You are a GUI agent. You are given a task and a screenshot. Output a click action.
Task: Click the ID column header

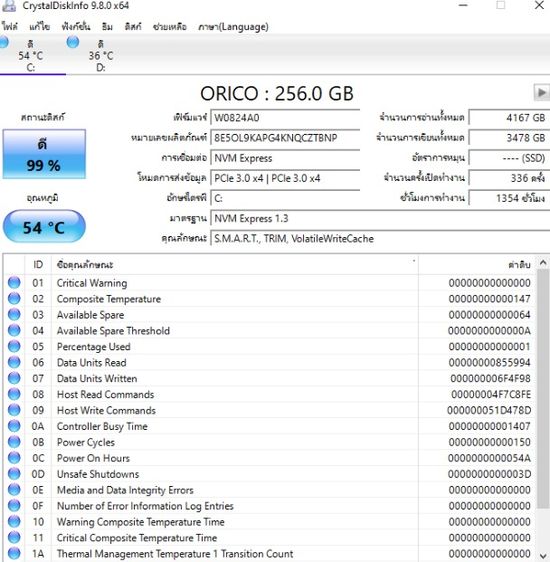tap(38, 265)
